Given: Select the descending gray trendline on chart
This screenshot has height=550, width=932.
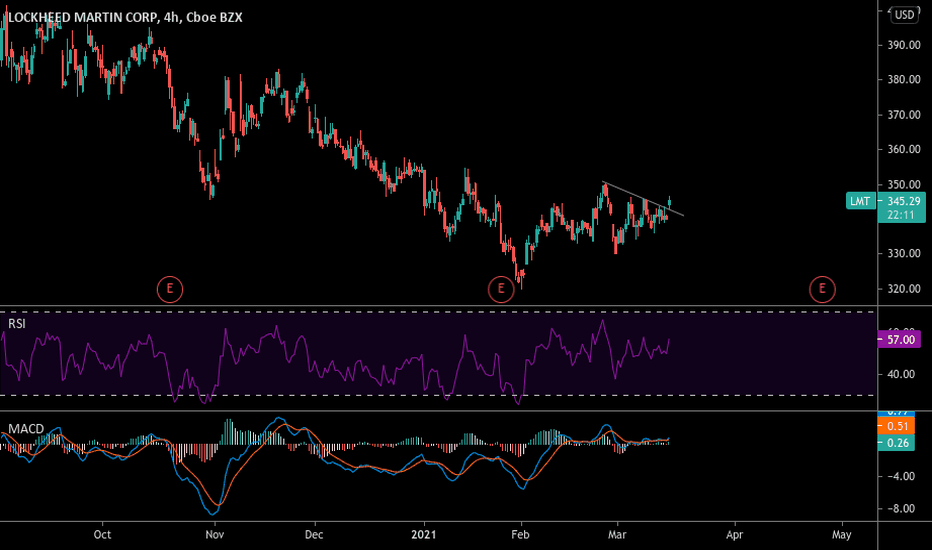Looking at the screenshot, I should 643,199.
